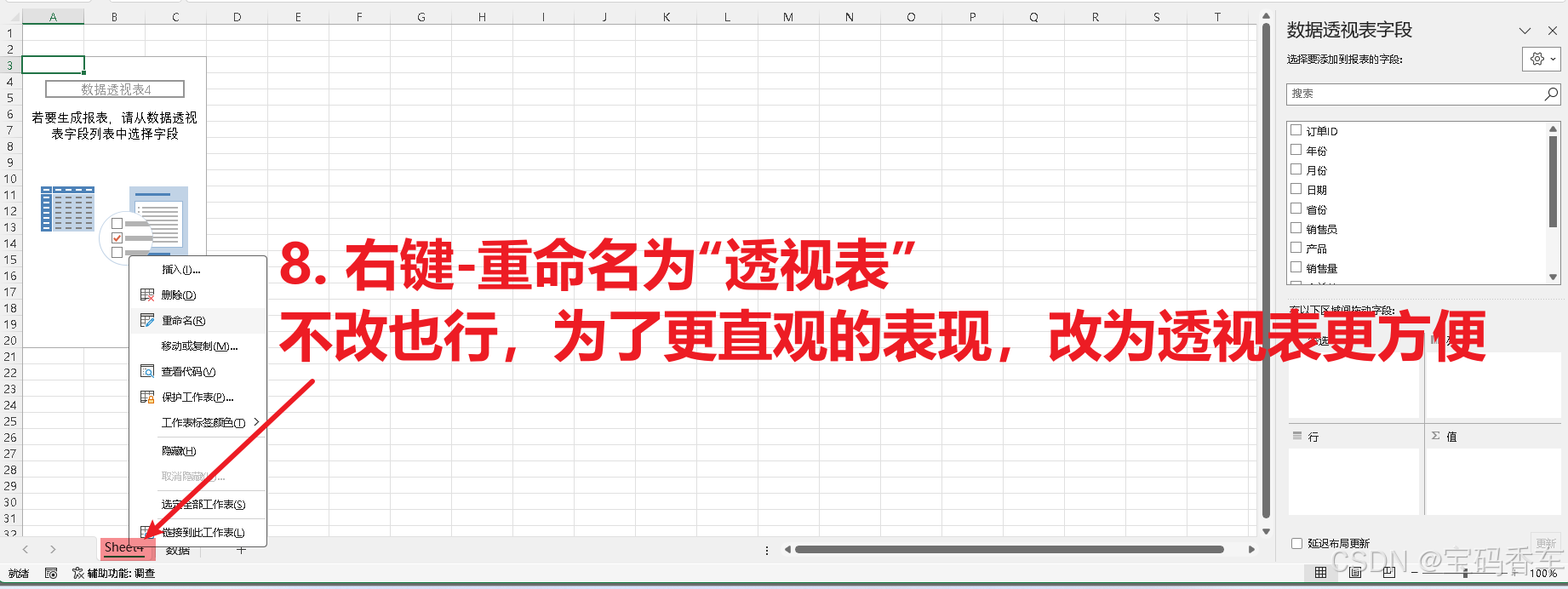
Task: Click the worksheet vertical scrollbar up arrow
Action: coord(1266,16)
